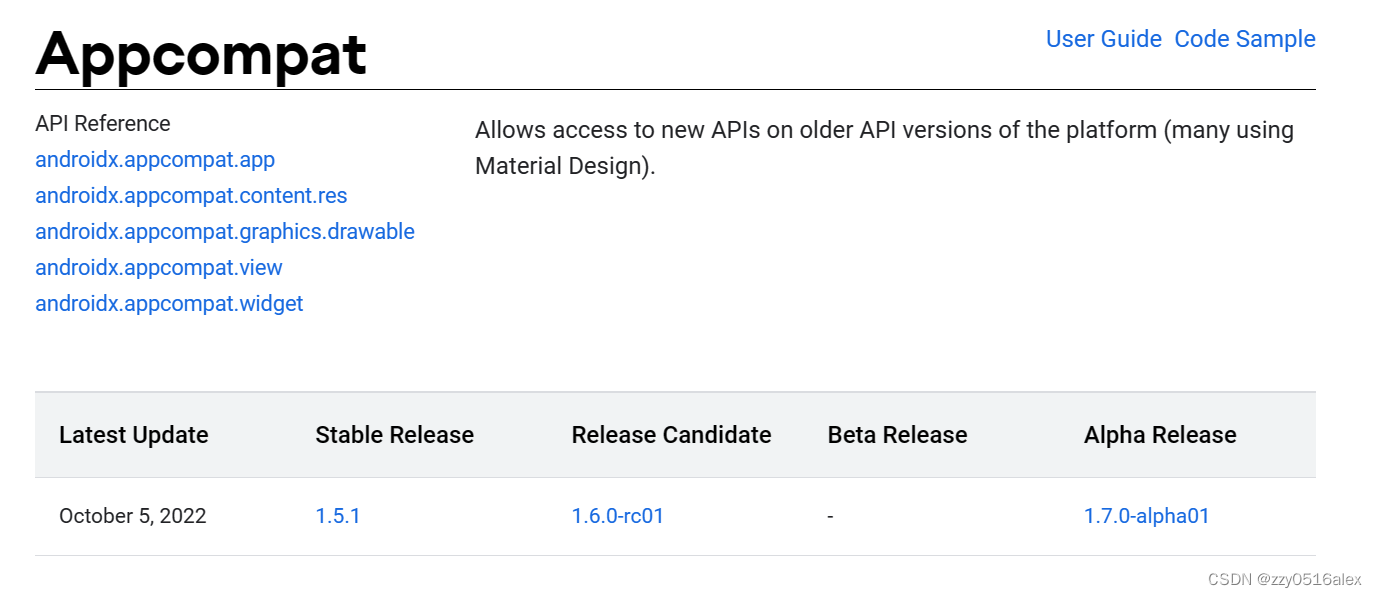Click the Release Candidate column header
This screenshot has height=598, width=1377.
[671, 435]
